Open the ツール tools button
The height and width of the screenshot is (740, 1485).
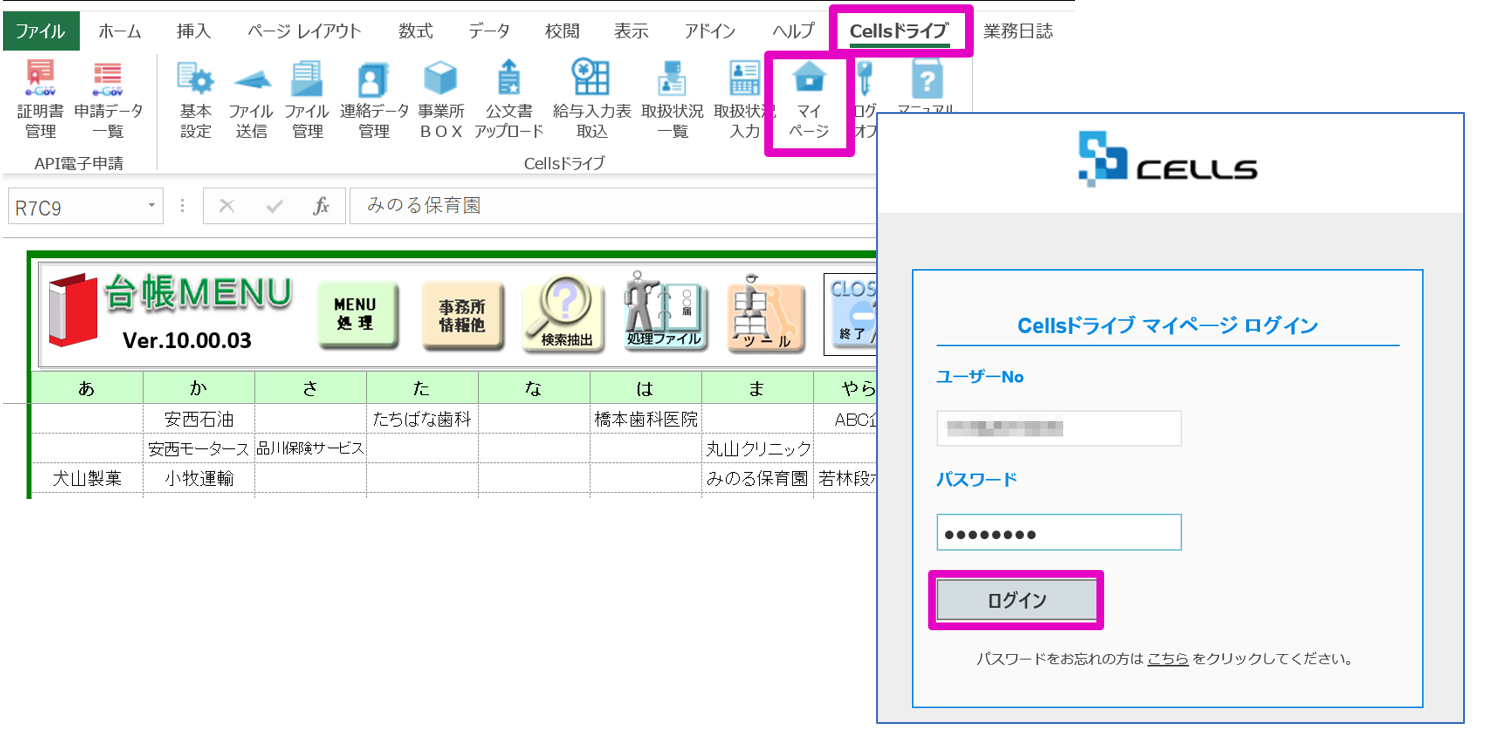coord(766,315)
